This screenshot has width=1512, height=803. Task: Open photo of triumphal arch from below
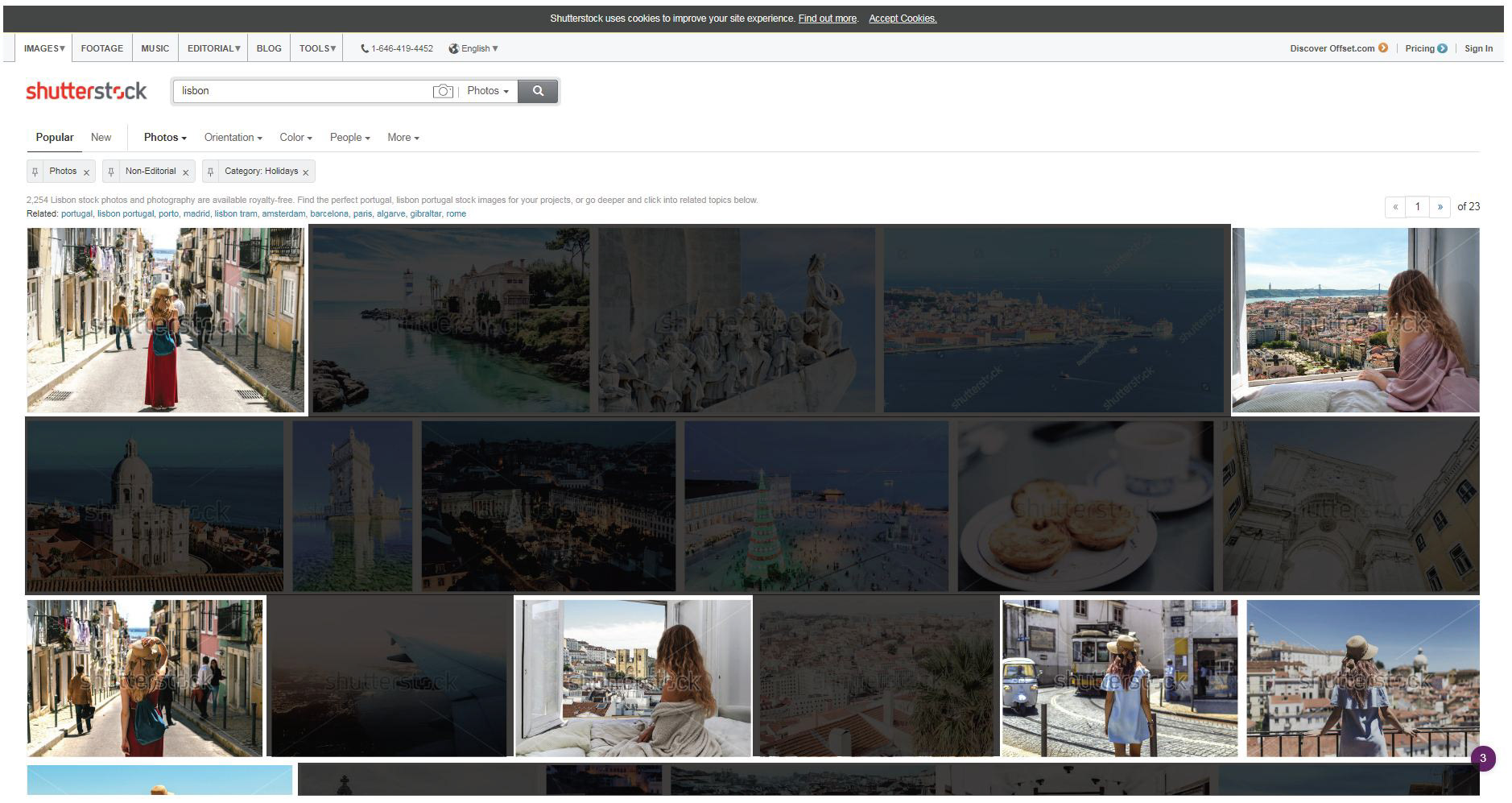point(1351,506)
